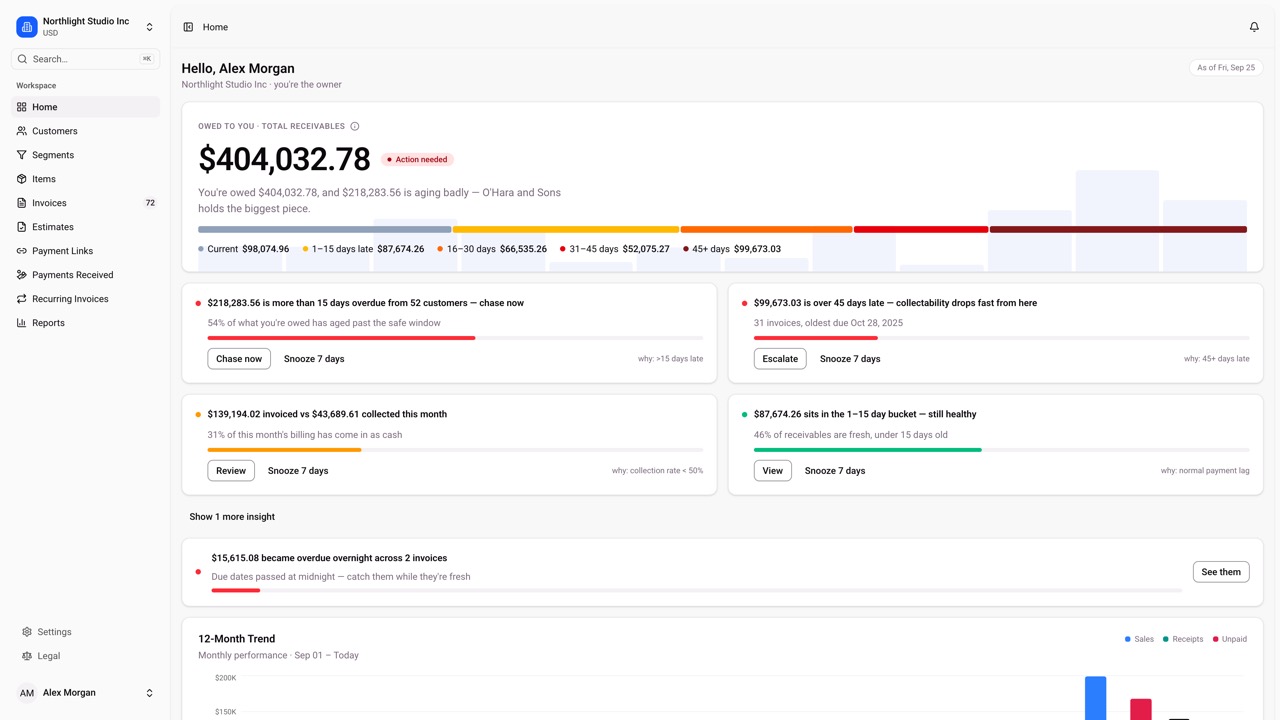Viewport: 1280px width, 720px height.
Task: Open Recurring Invoices in the sidebar
Action: [x=86, y=299]
